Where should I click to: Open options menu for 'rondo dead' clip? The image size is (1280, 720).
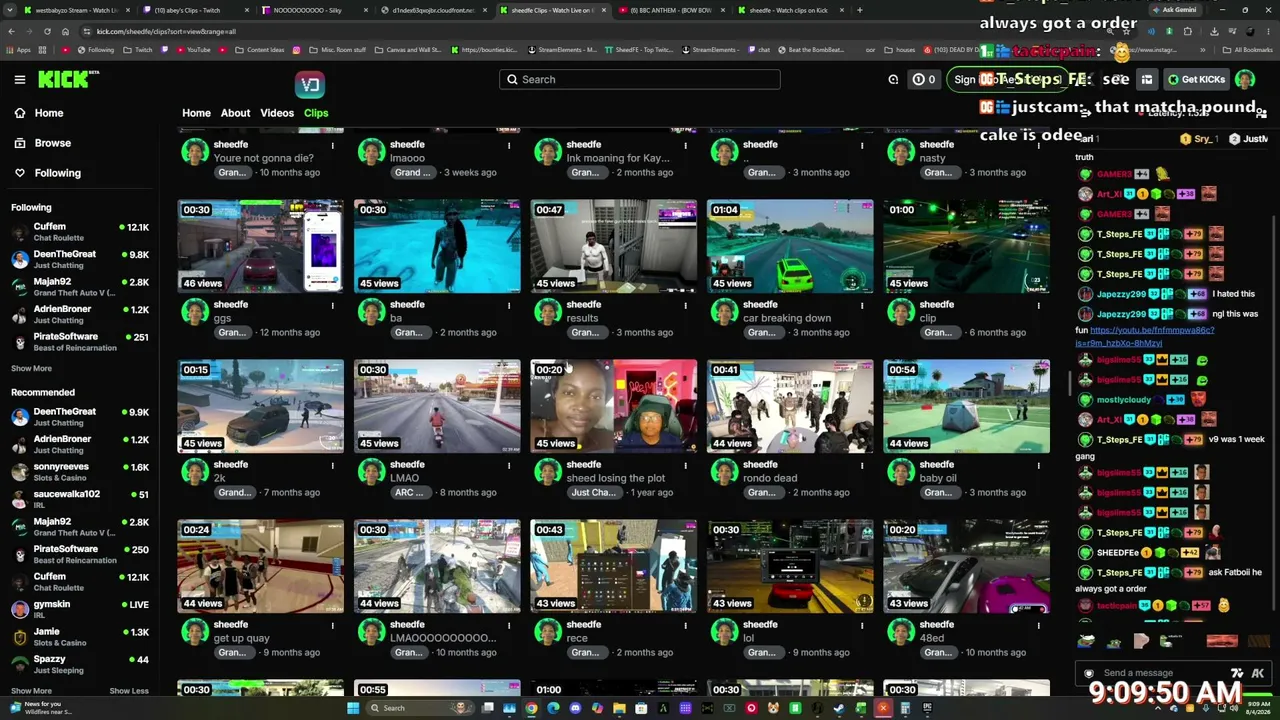(x=862, y=465)
